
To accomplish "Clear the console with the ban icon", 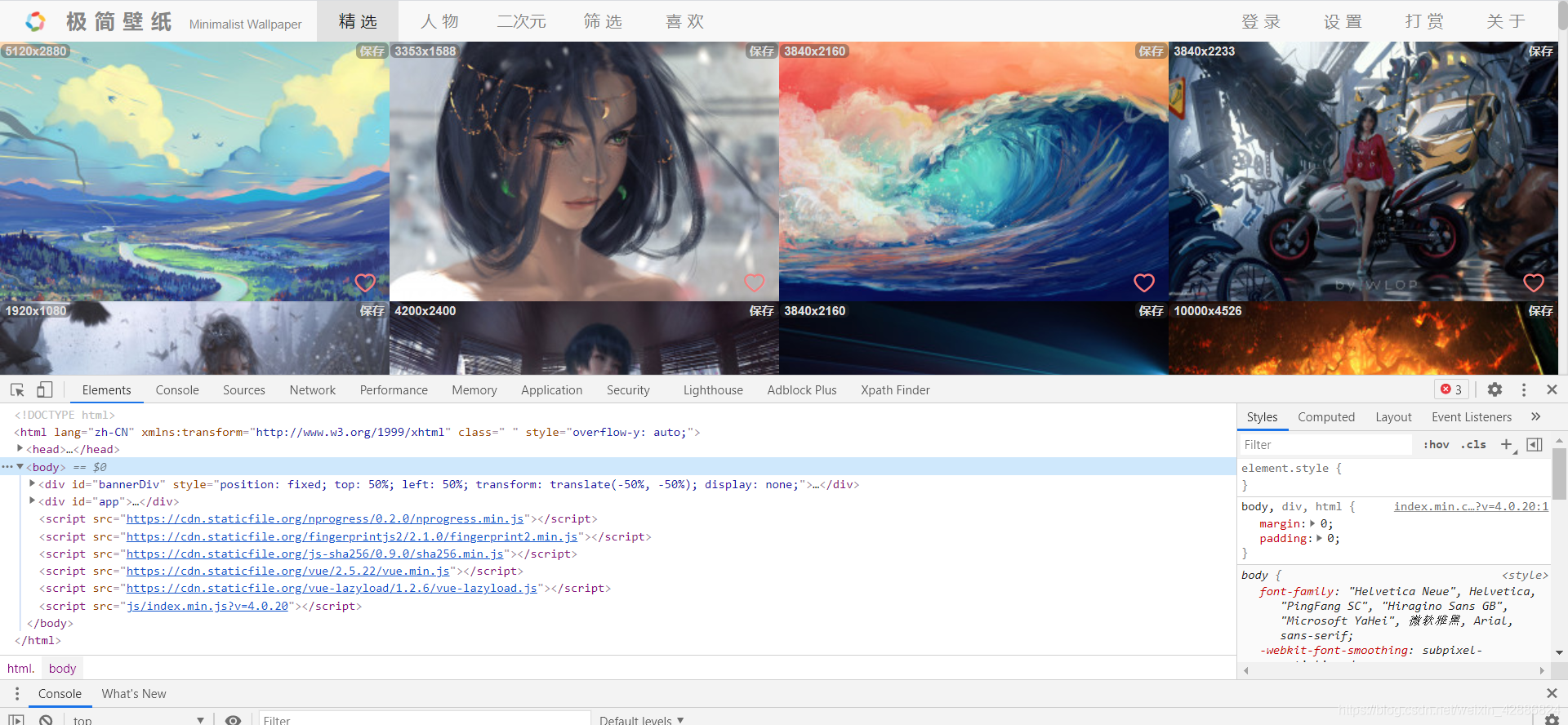I will [46, 719].
